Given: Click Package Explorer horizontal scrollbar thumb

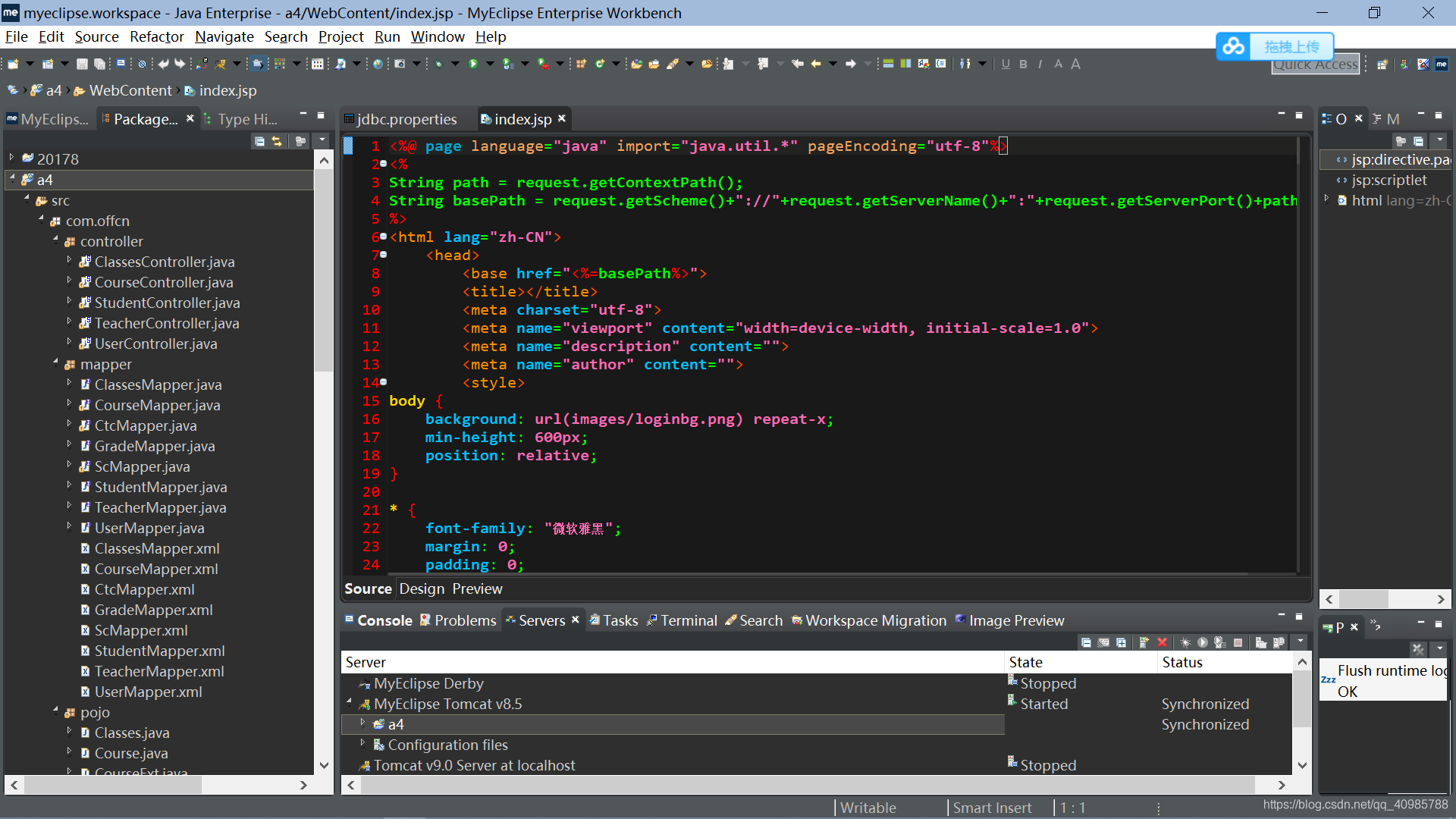Looking at the screenshot, I should pos(112,785).
